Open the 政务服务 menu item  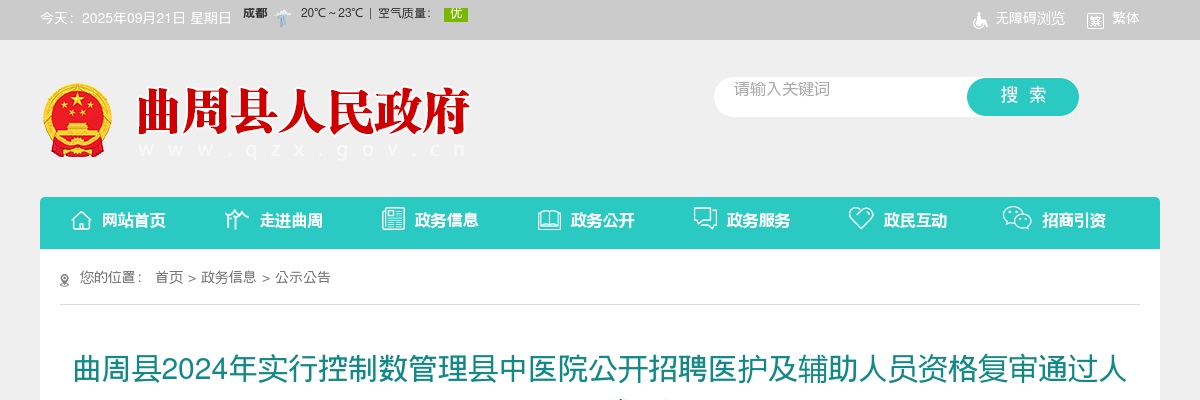coord(758,221)
